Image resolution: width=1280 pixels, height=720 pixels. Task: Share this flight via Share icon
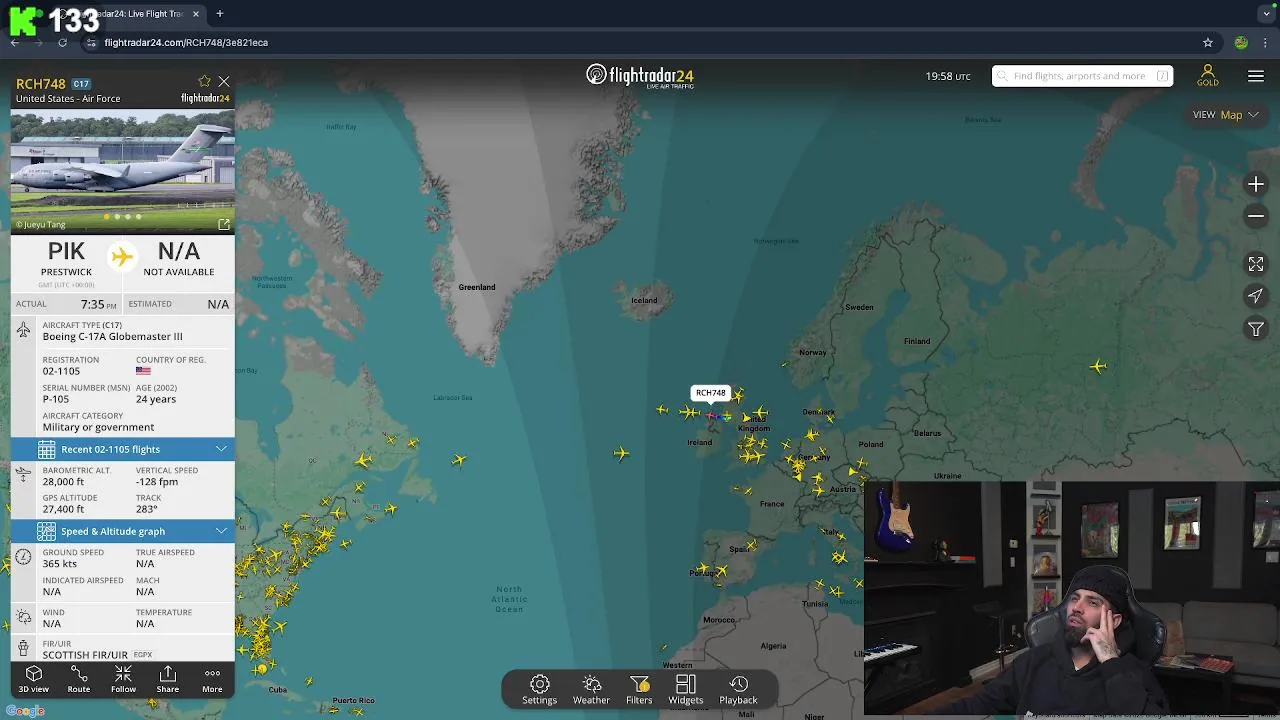coord(167,679)
